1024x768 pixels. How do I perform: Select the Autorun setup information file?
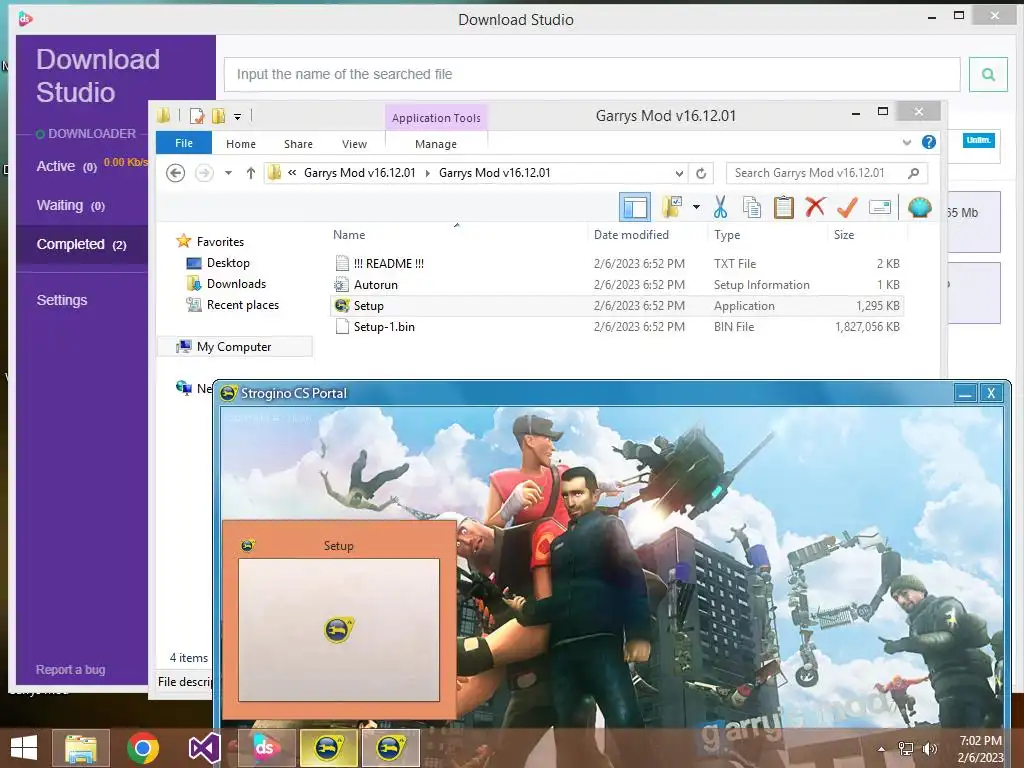[x=617, y=285]
